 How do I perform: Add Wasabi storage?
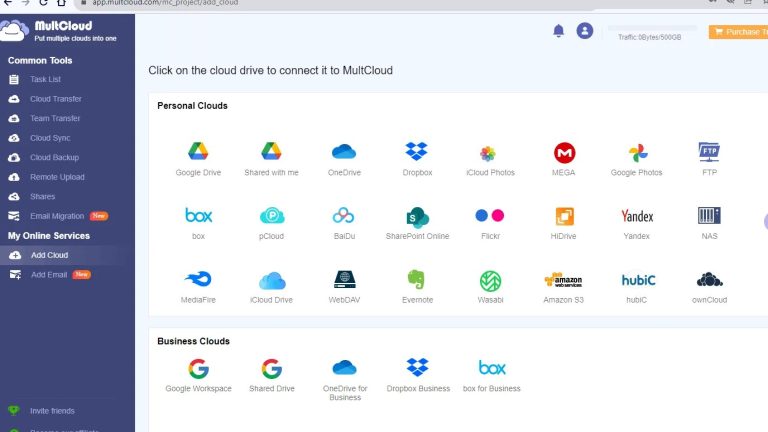pos(490,287)
